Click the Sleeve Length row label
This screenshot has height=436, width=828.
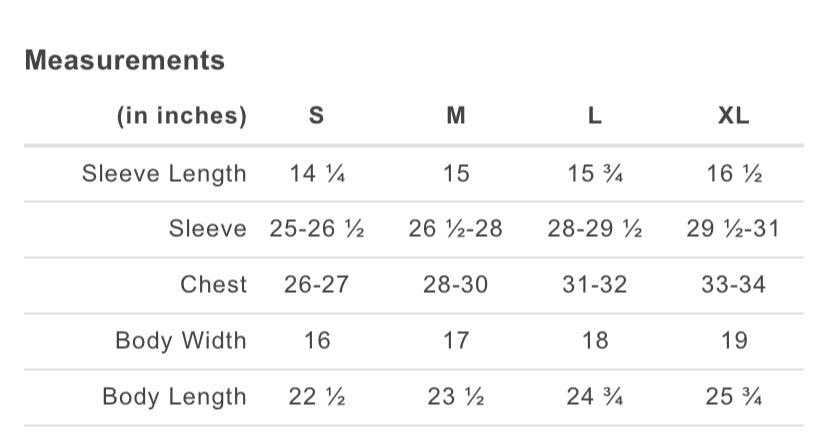[164, 173]
